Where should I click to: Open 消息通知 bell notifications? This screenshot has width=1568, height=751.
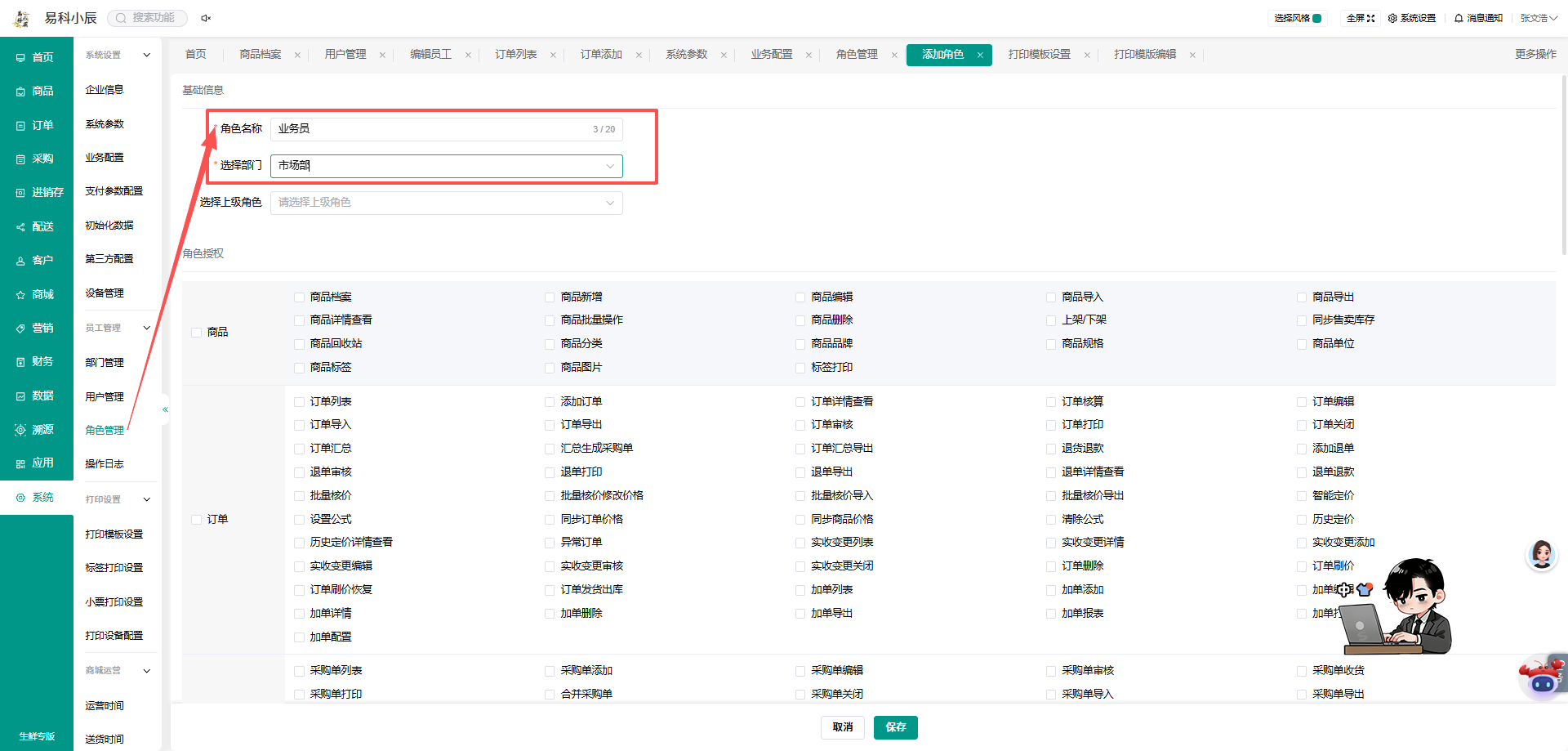[1478, 18]
